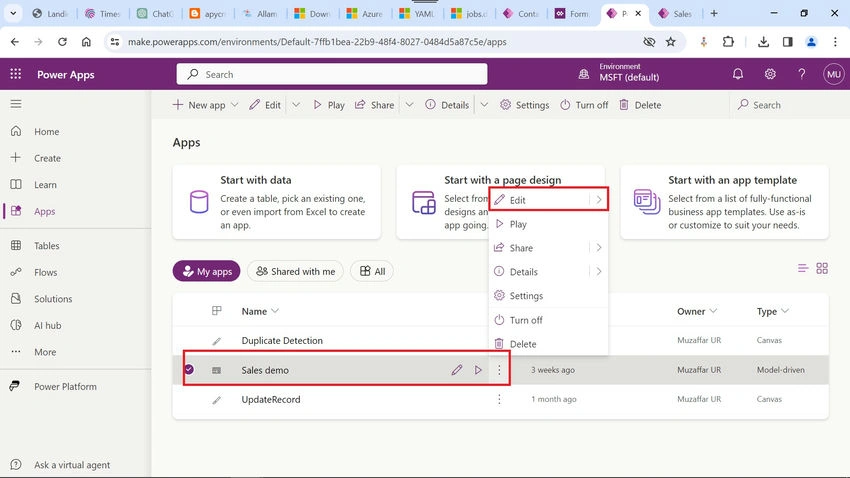This screenshot has width=850, height=478.
Task: Collapse the left navigation hamburger menu
Action: click(16, 104)
